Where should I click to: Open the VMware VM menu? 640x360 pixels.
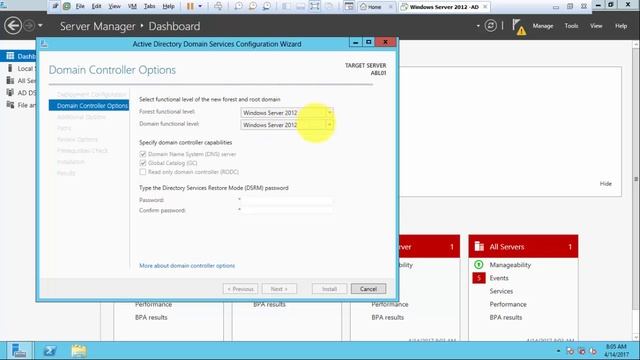tap(132, 7)
